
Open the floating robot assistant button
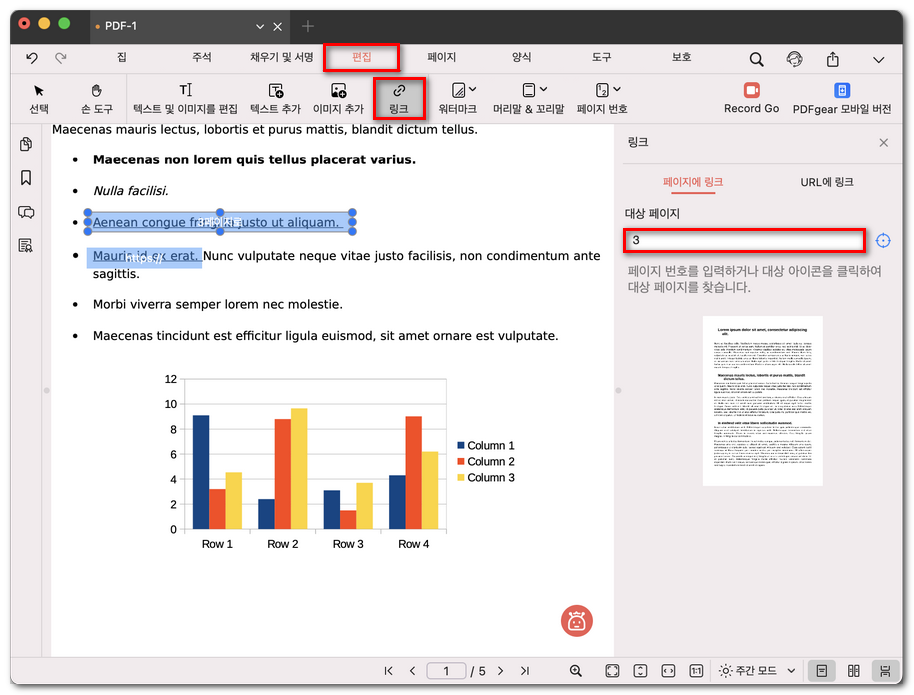[577, 621]
